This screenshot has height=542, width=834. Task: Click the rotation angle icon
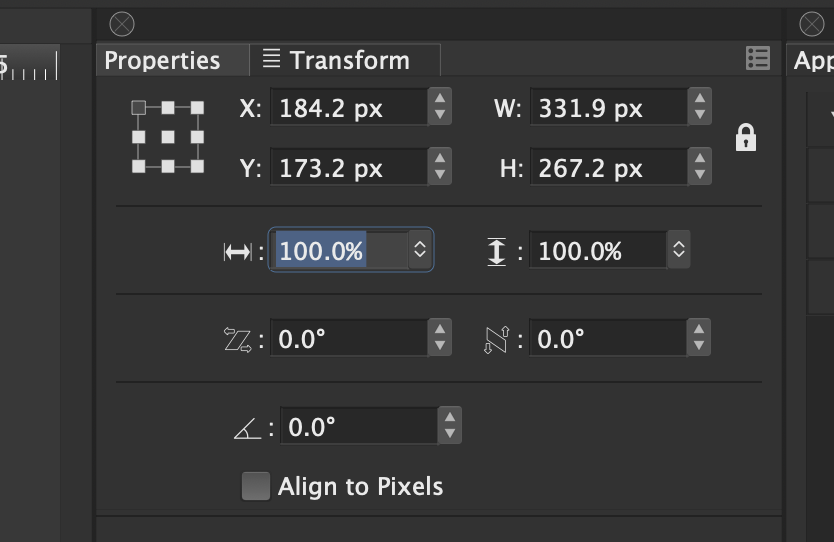tap(246, 429)
